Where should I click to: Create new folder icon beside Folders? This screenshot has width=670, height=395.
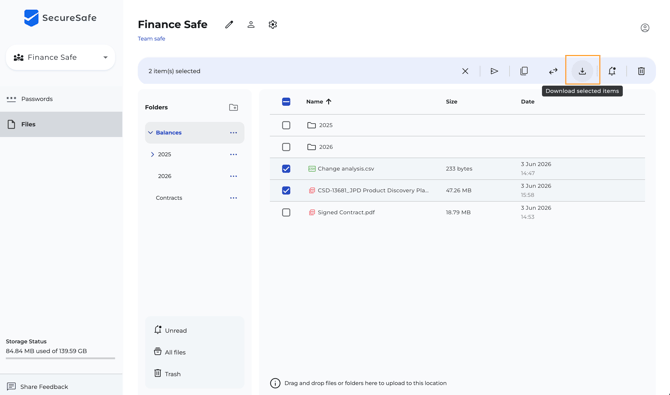point(233,107)
